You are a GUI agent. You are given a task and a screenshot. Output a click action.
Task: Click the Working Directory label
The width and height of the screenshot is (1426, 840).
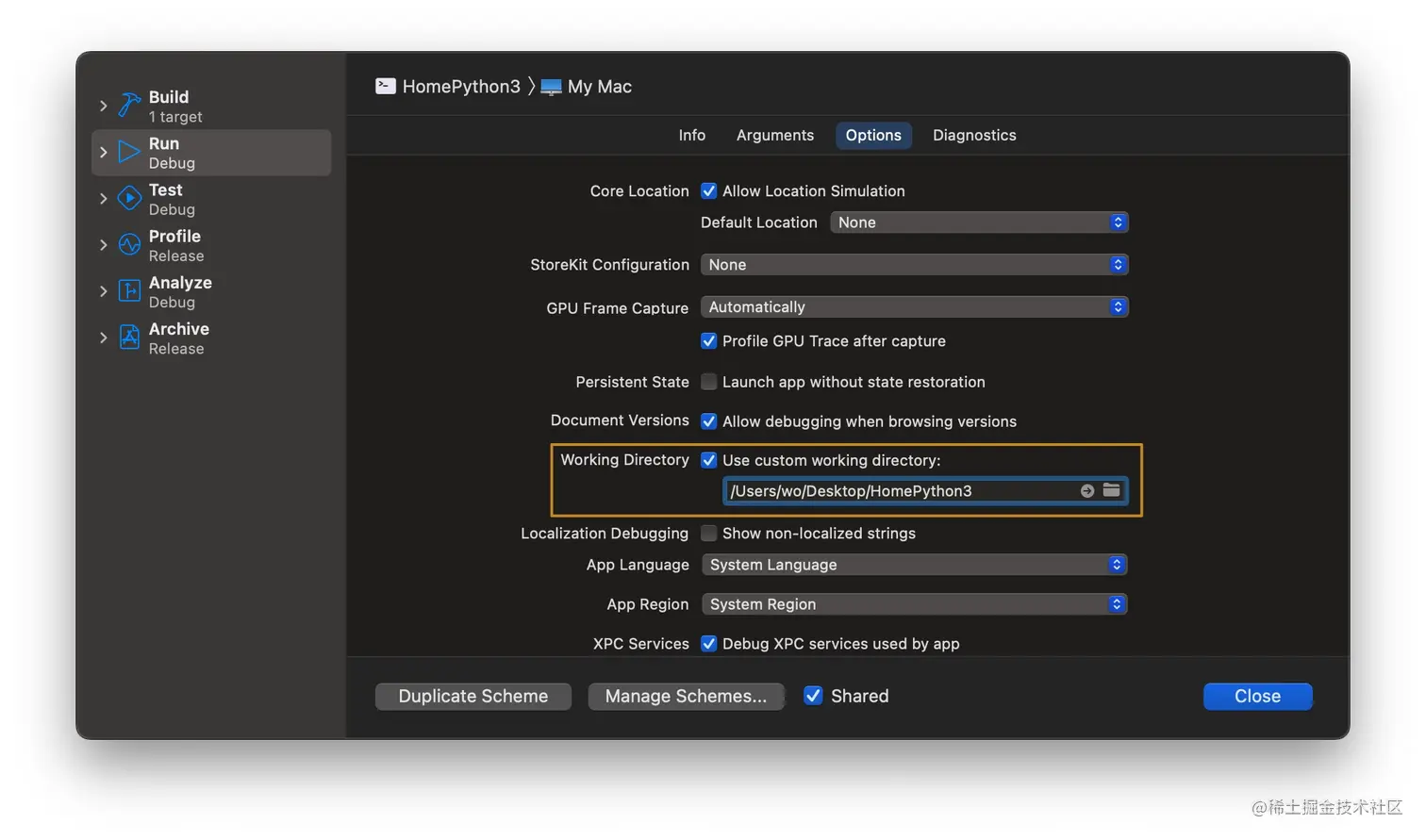click(624, 459)
